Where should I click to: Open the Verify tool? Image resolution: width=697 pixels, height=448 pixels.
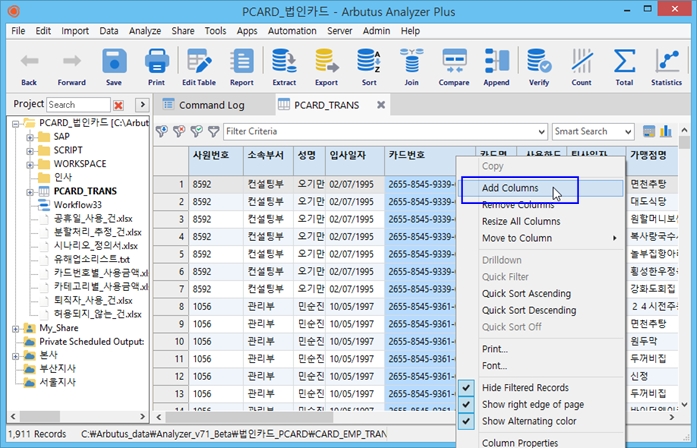pos(539,67)
